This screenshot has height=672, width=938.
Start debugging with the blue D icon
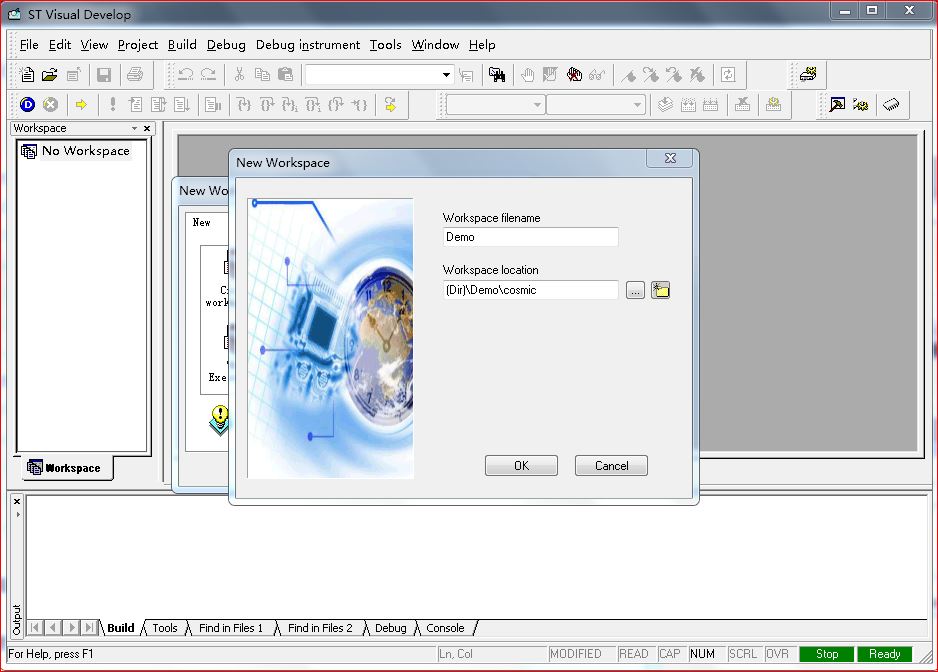point(27,105)
